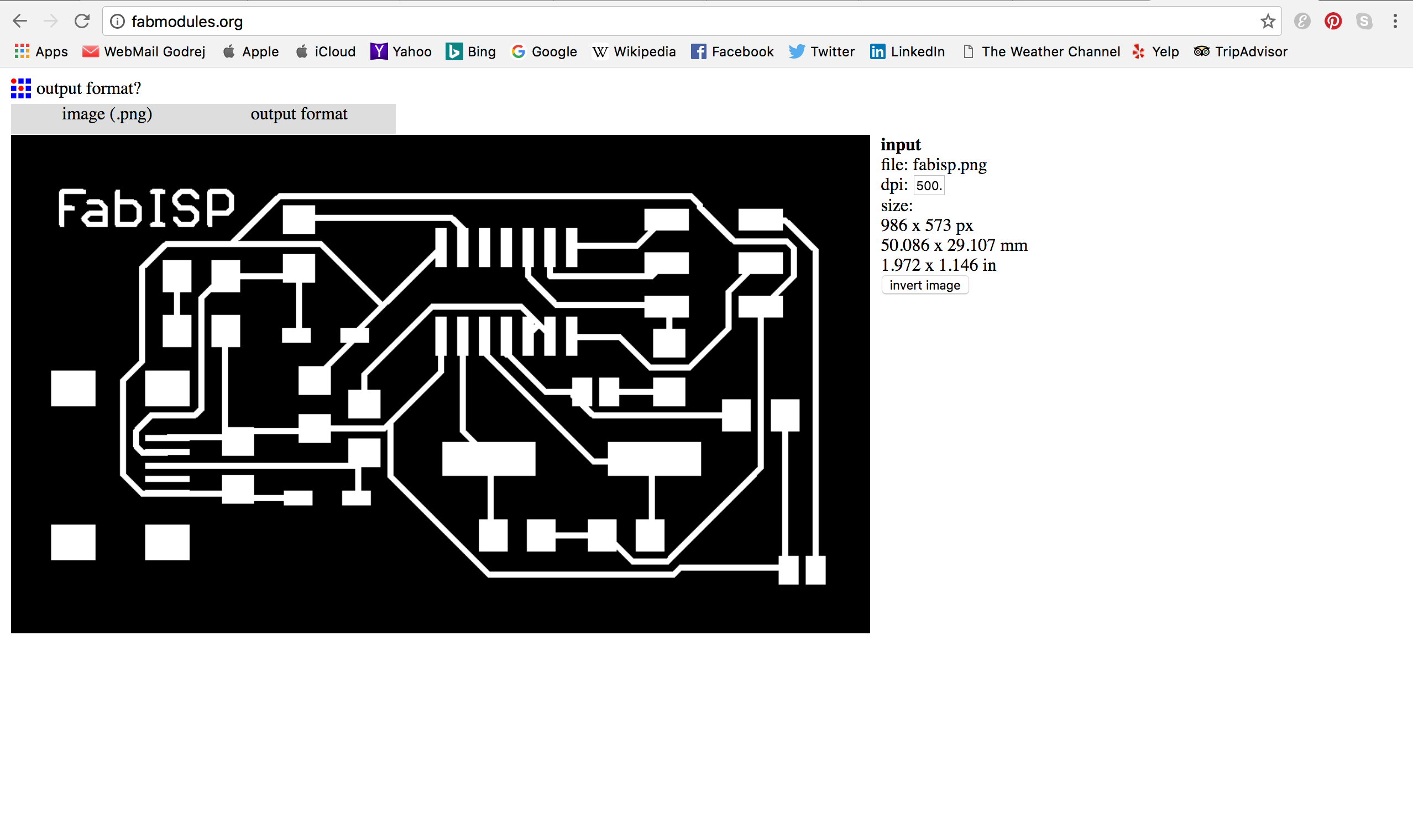Open the LinkedIn bookmark
This screenshot has height=840, width=1413.
coord(908,51)
